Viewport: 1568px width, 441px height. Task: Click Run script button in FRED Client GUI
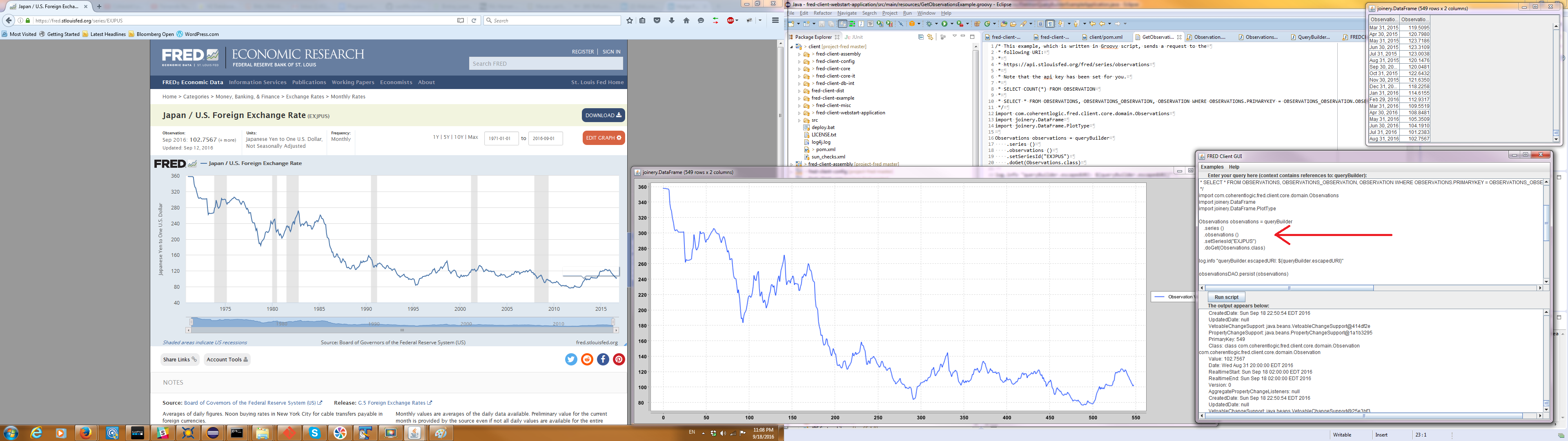[x=1227, y=297]
